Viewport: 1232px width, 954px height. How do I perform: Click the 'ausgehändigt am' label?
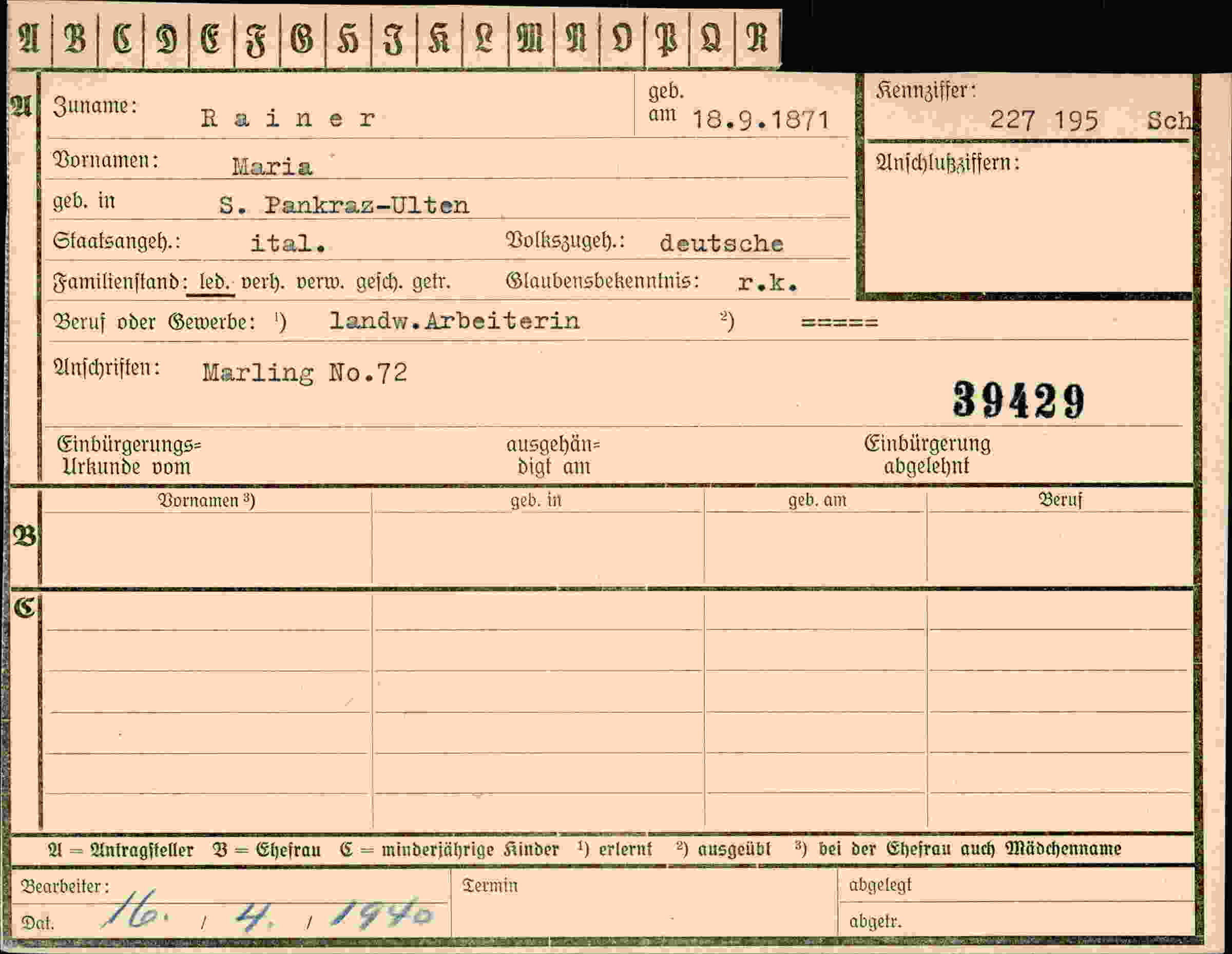553,456
